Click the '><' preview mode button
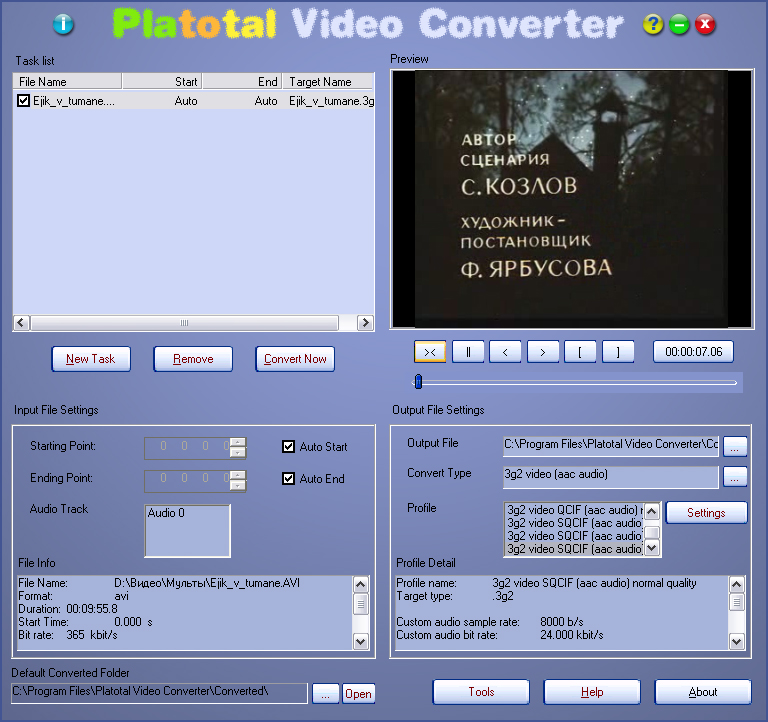This screenshot has width=768, height=722. tap(430, 352)
